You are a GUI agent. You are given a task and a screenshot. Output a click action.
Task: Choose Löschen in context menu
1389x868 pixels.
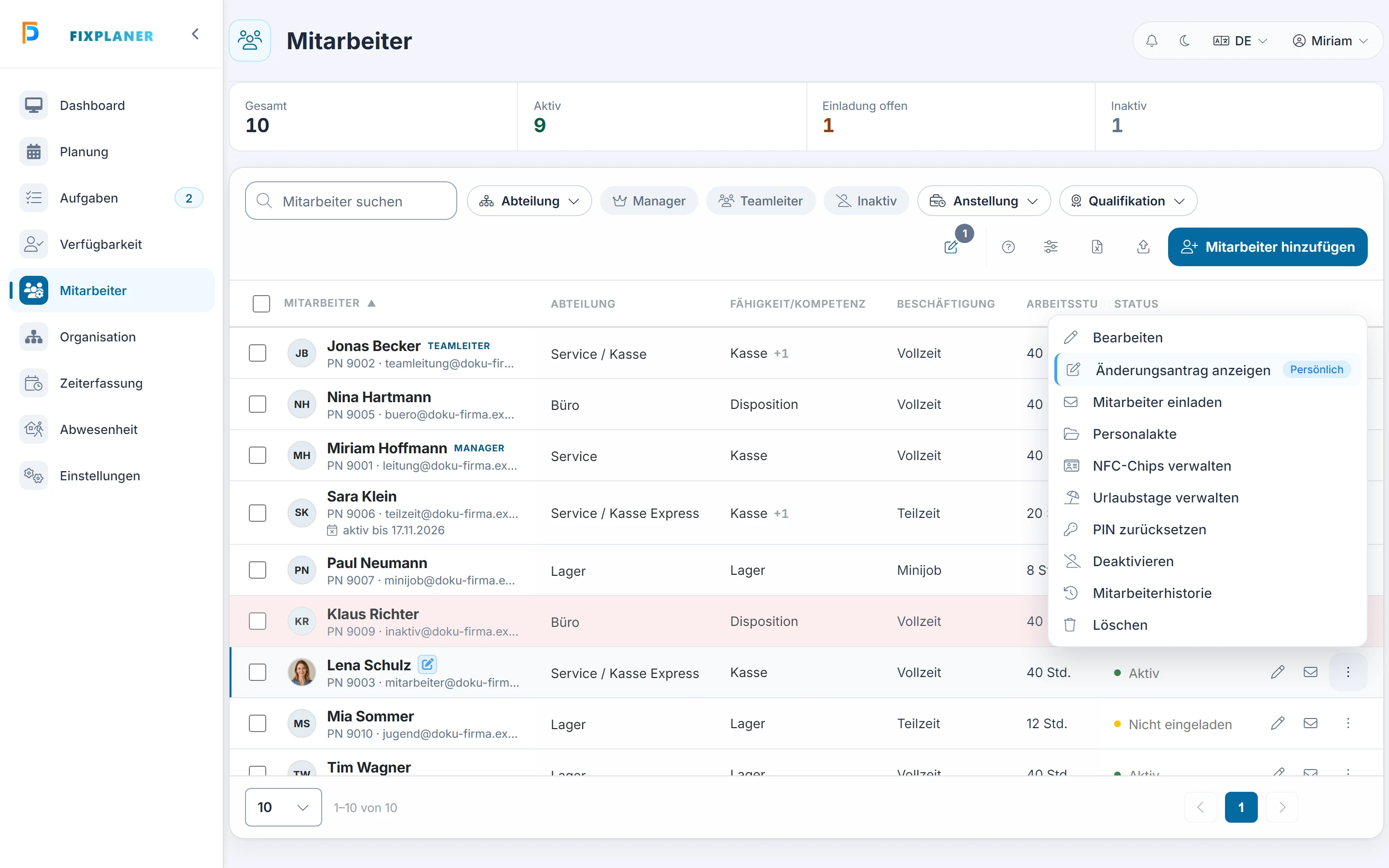1207,624
